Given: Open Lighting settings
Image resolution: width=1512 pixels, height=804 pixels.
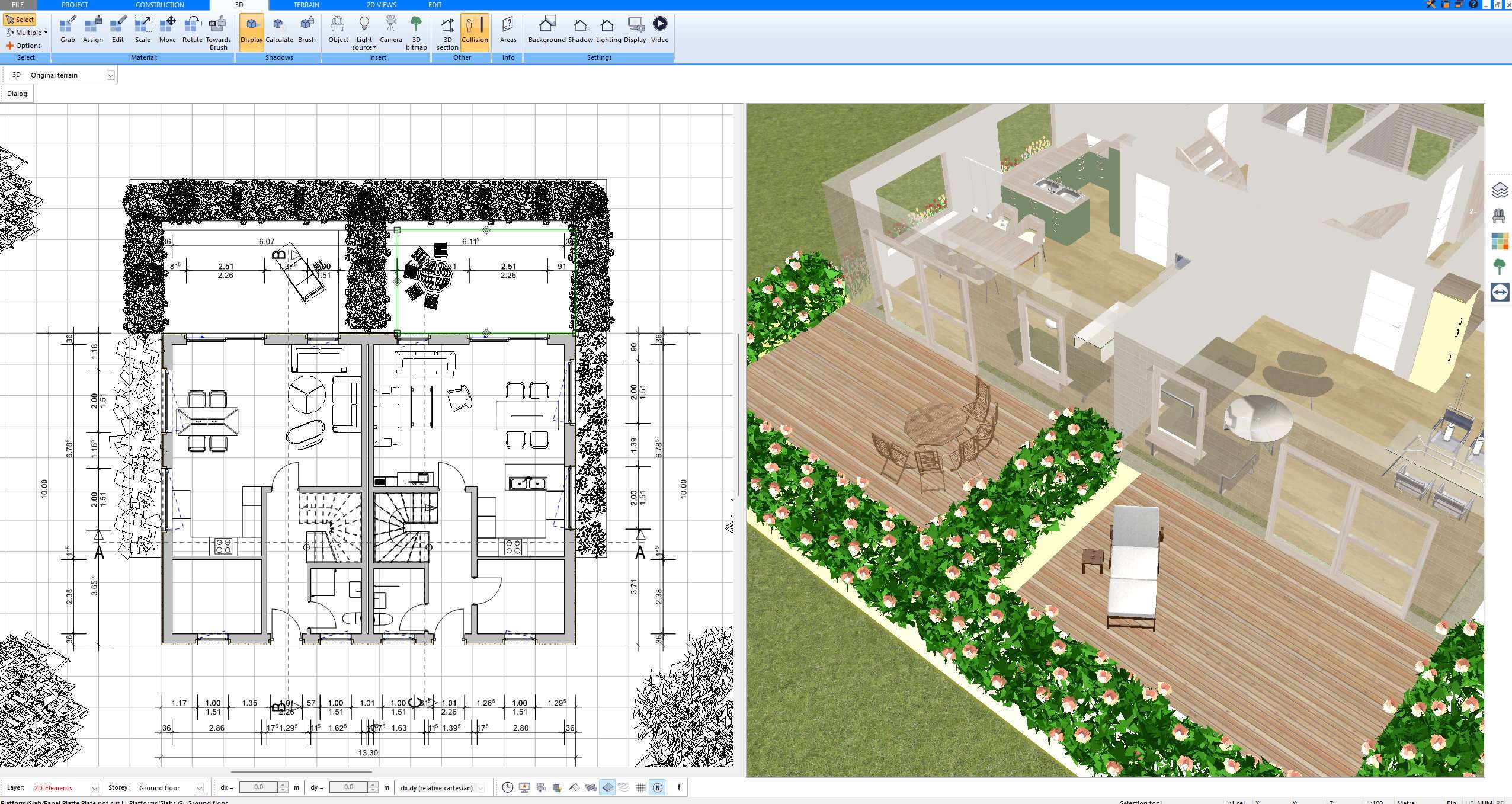Looking at the screenshot, I should (x=608, y=30).
